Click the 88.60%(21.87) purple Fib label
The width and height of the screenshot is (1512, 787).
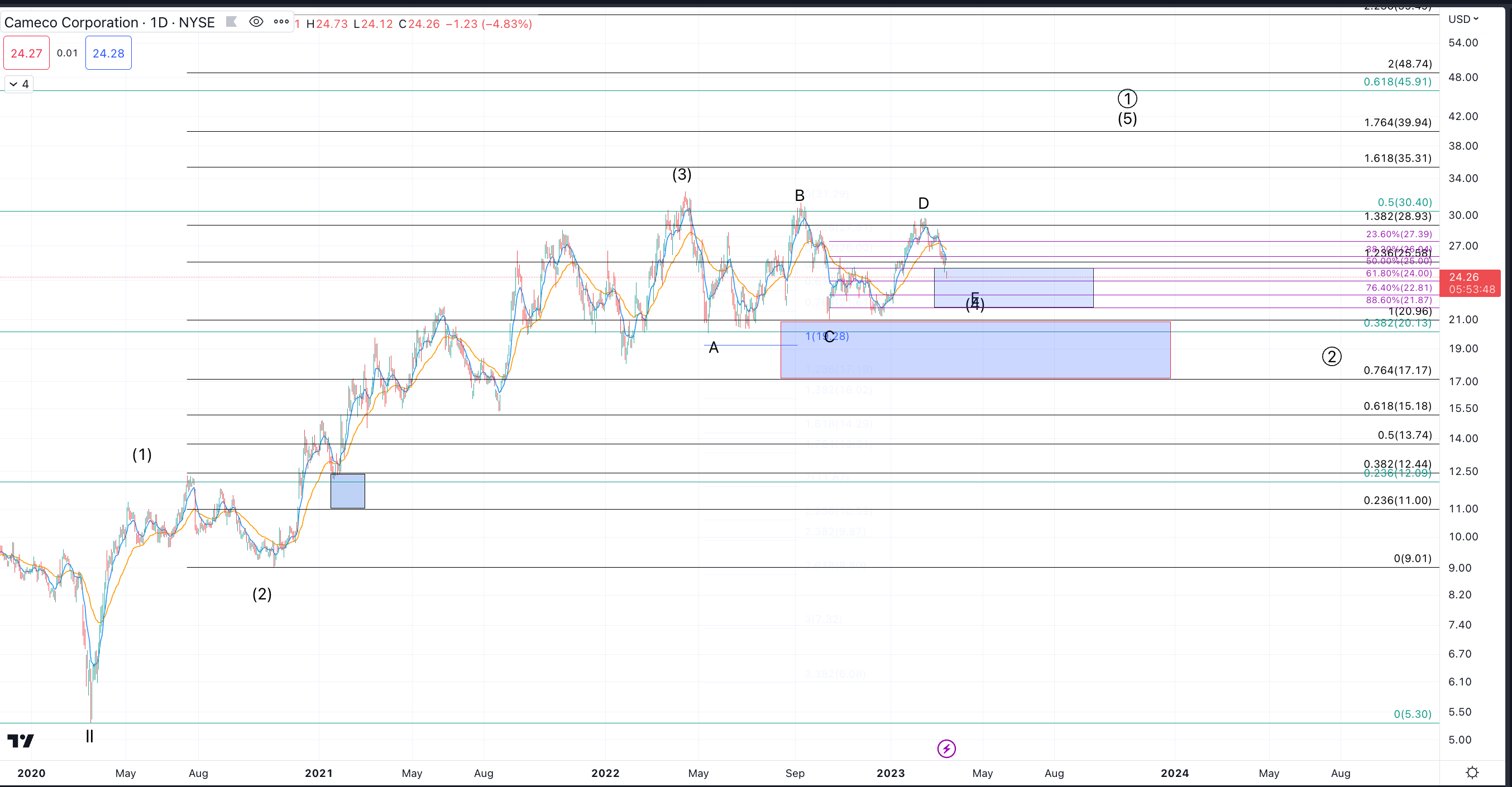(x=1399, y=300)
